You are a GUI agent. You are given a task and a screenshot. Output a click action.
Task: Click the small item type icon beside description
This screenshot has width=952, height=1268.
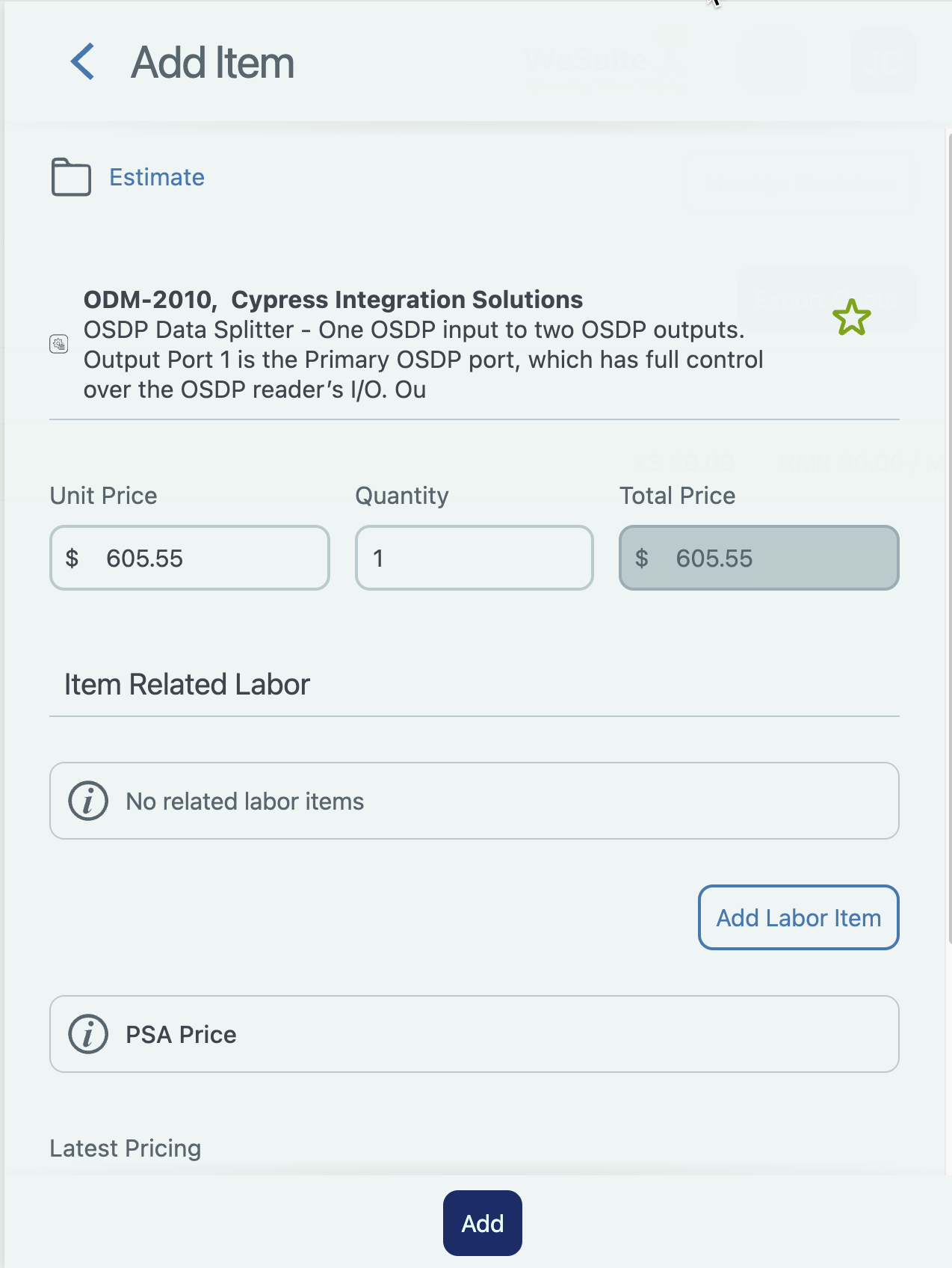pyautogui.click(x=59, y=344)
